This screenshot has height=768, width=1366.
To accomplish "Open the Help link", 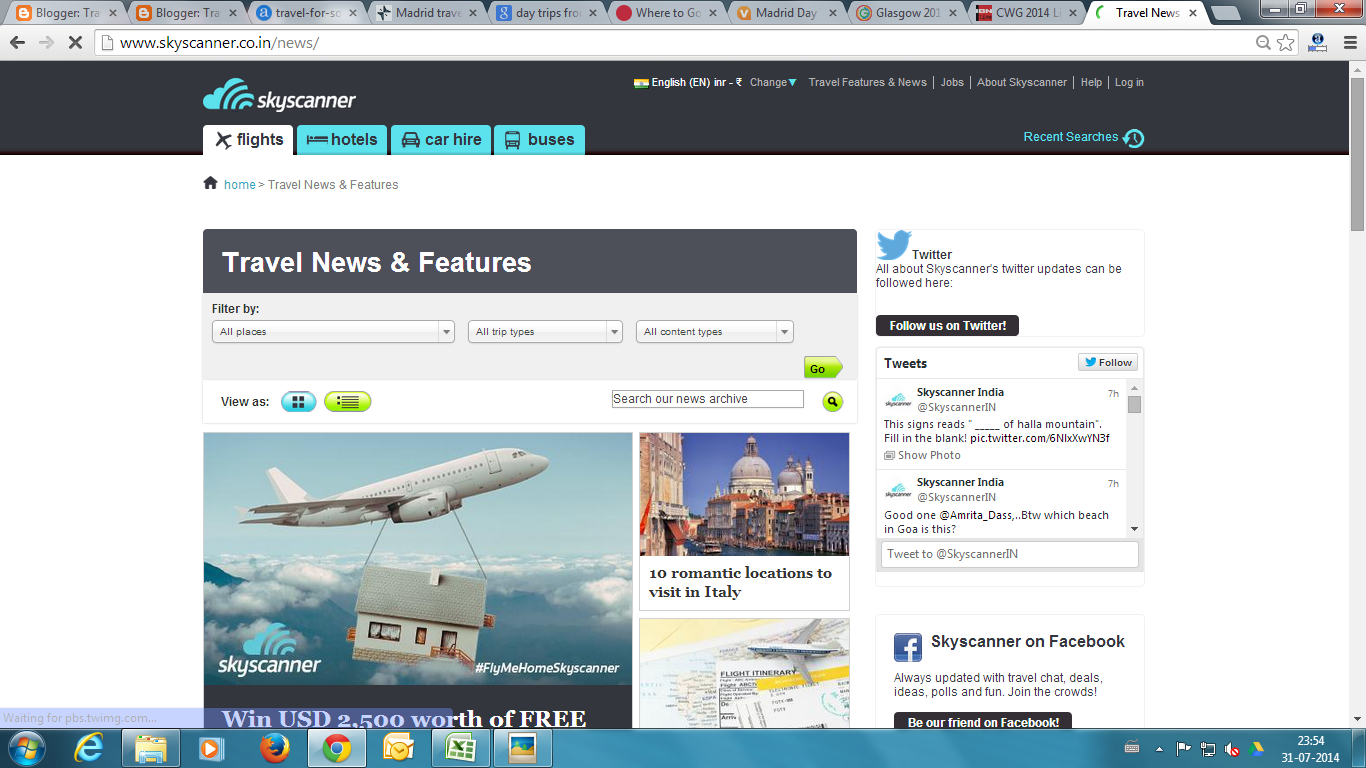I will (x=1091, y=83).
